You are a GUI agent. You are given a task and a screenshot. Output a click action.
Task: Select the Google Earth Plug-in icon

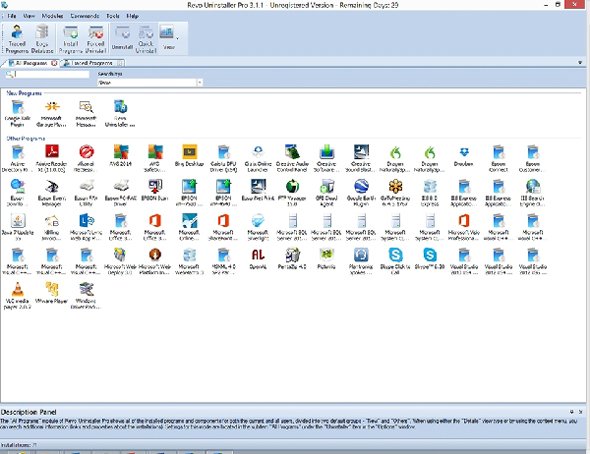click(361, 193)
